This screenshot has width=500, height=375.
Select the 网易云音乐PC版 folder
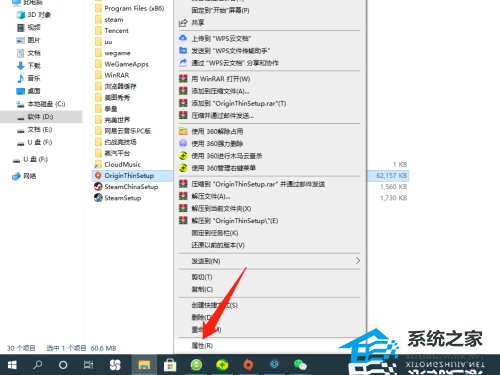123,131
